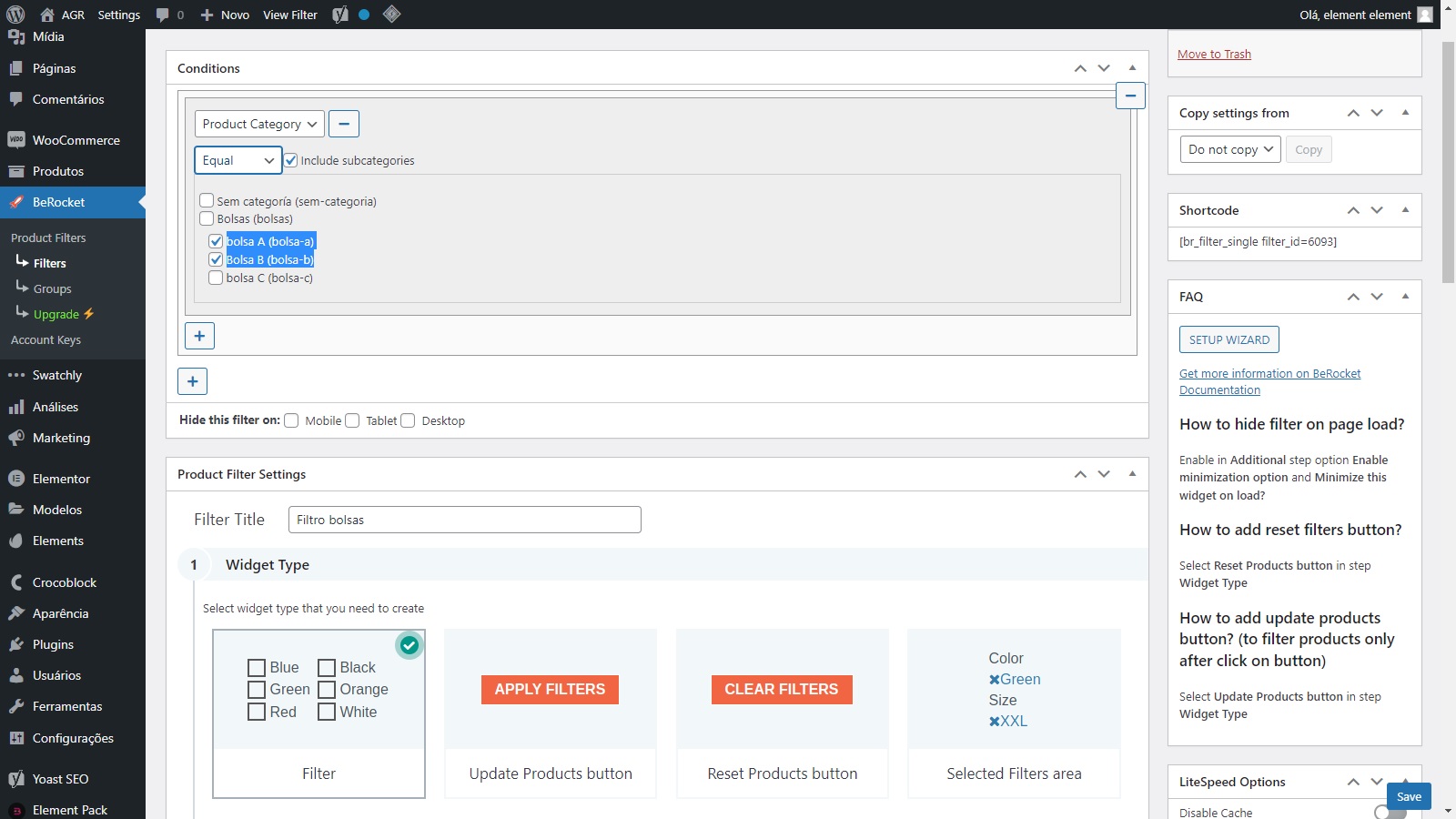Click View Filter in the admin bar
Image resolution: width=1456 pixels, height=819 pixels.
290,15
